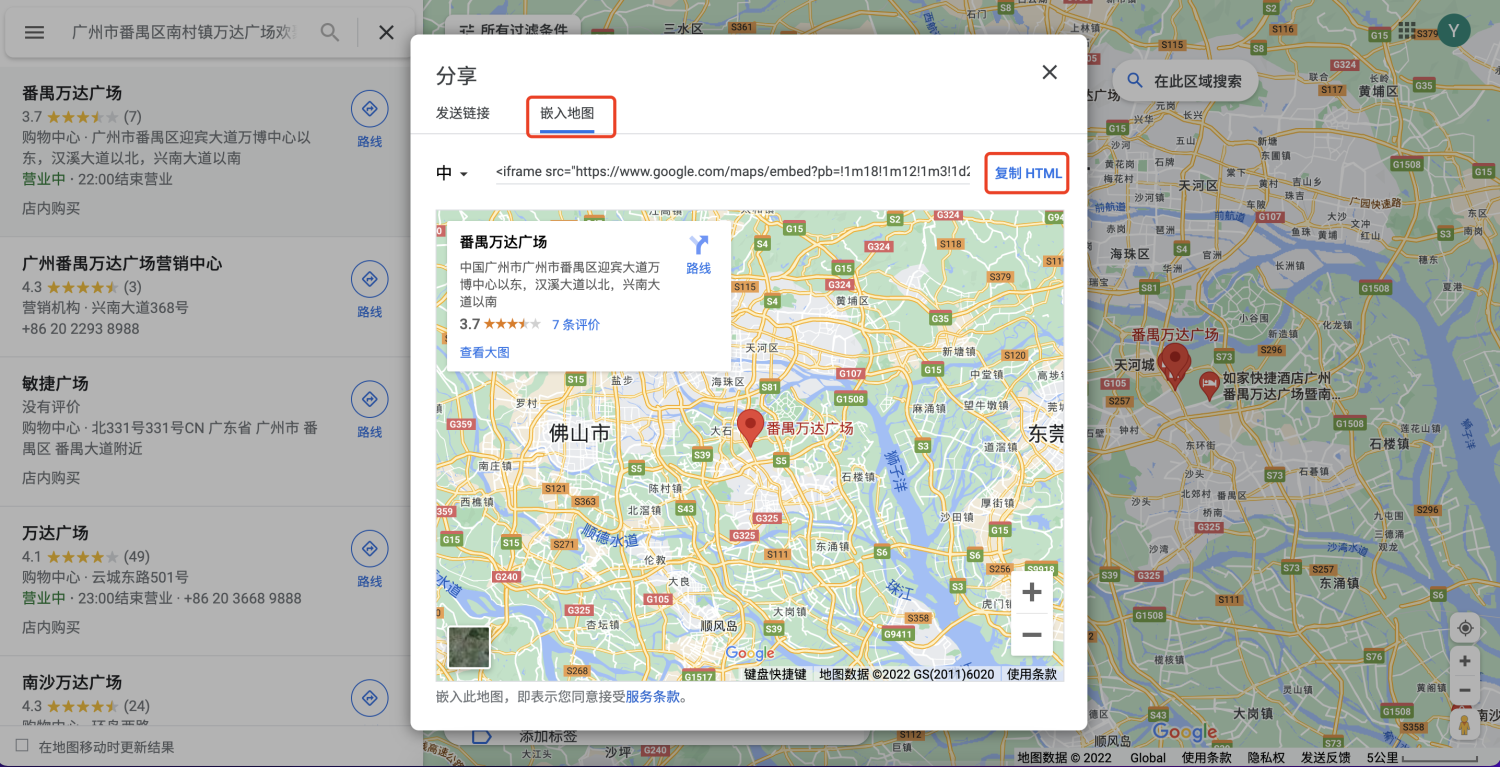The width and height of the screenshot is (1500, 767).
Task: Select the 广州番禺万达广场营销中心 result title
Action: point(122,264)
